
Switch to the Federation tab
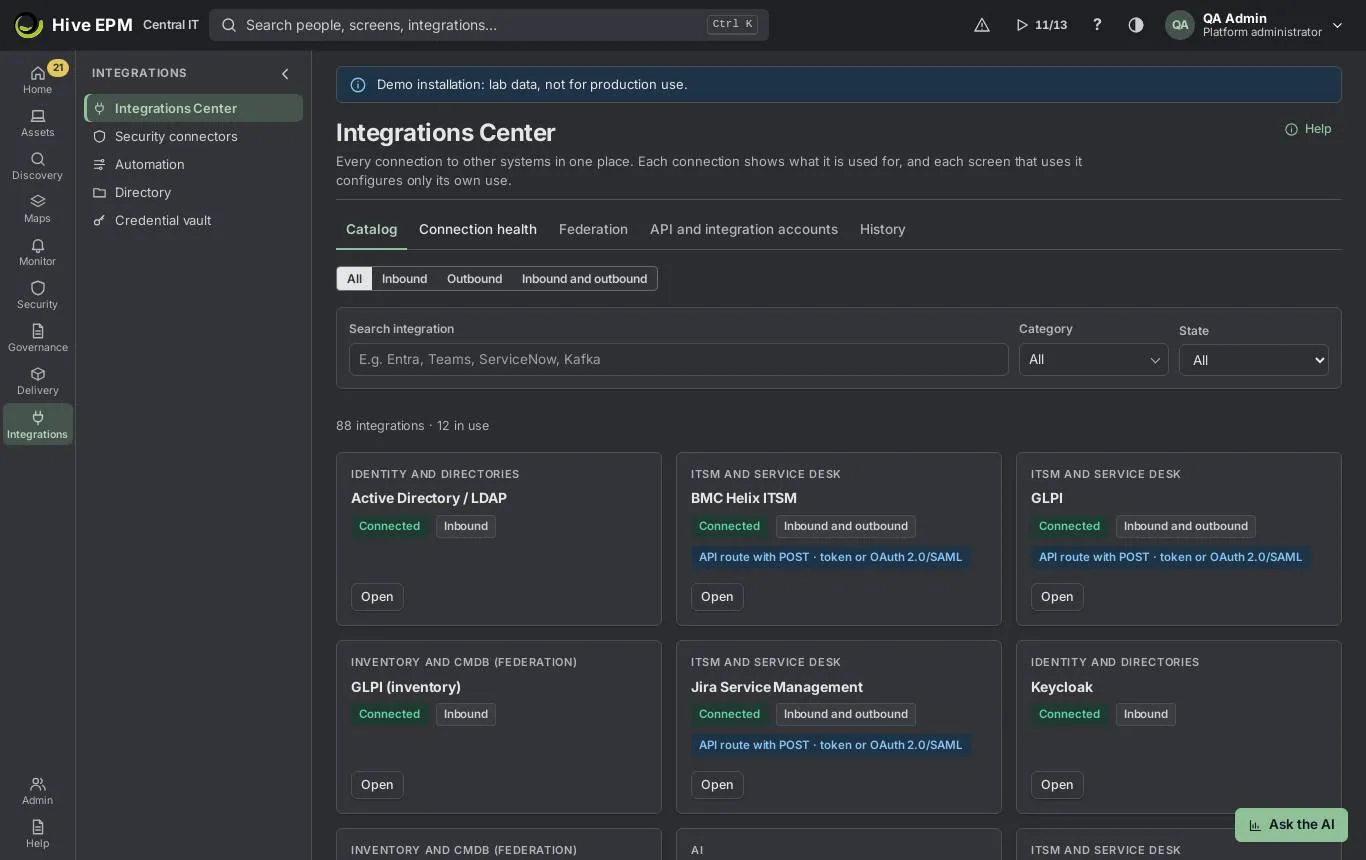593,229
